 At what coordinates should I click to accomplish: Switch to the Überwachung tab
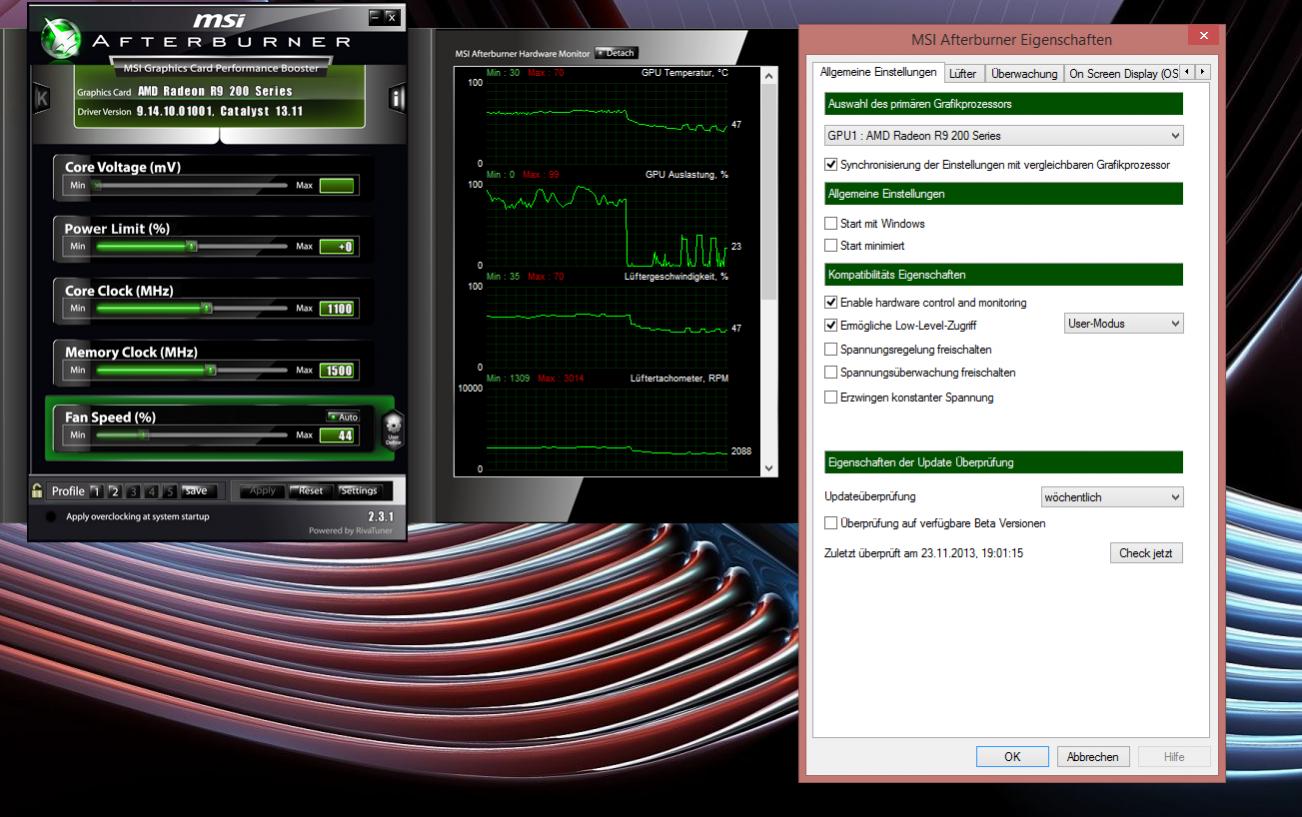(1024, 73)
